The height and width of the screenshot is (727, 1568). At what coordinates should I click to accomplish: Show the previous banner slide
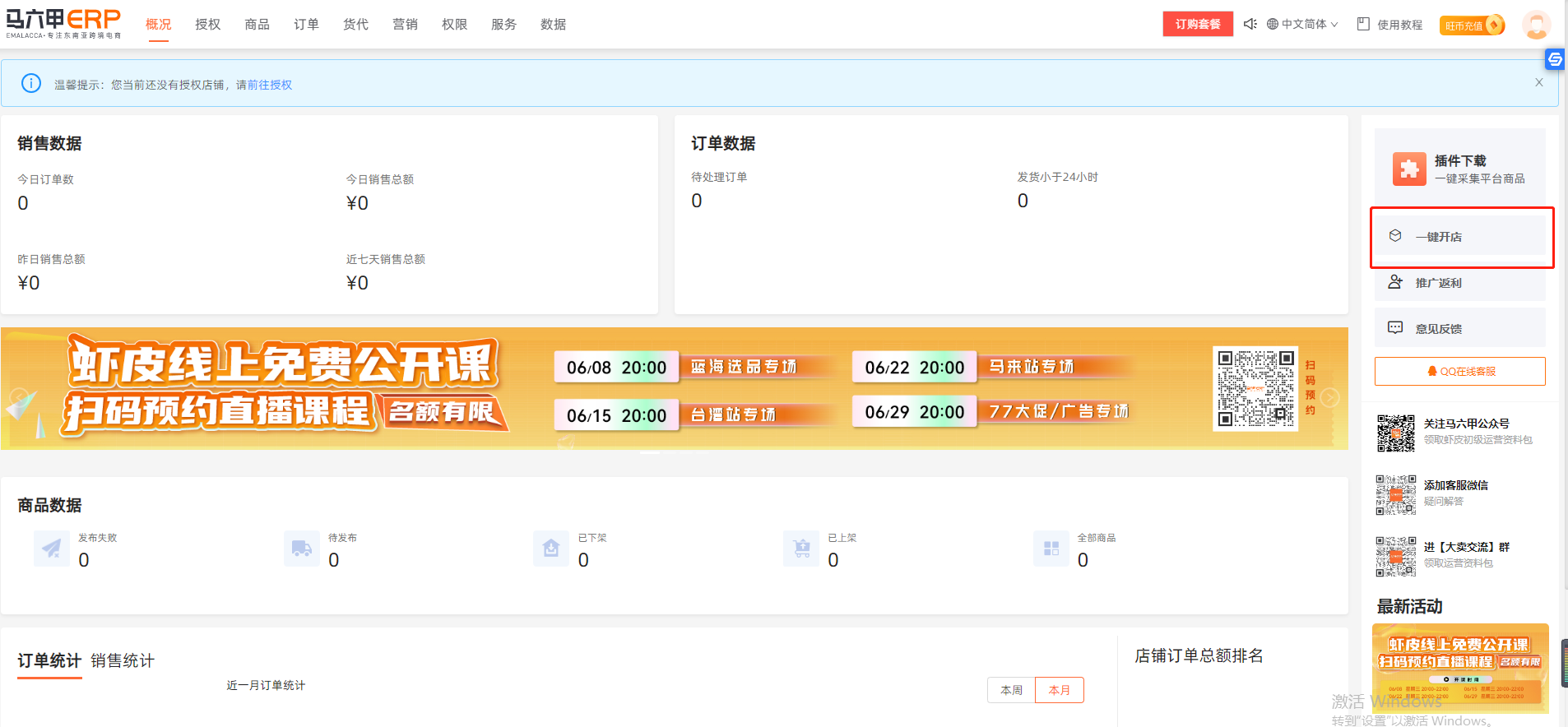click(x=19, y=398)
